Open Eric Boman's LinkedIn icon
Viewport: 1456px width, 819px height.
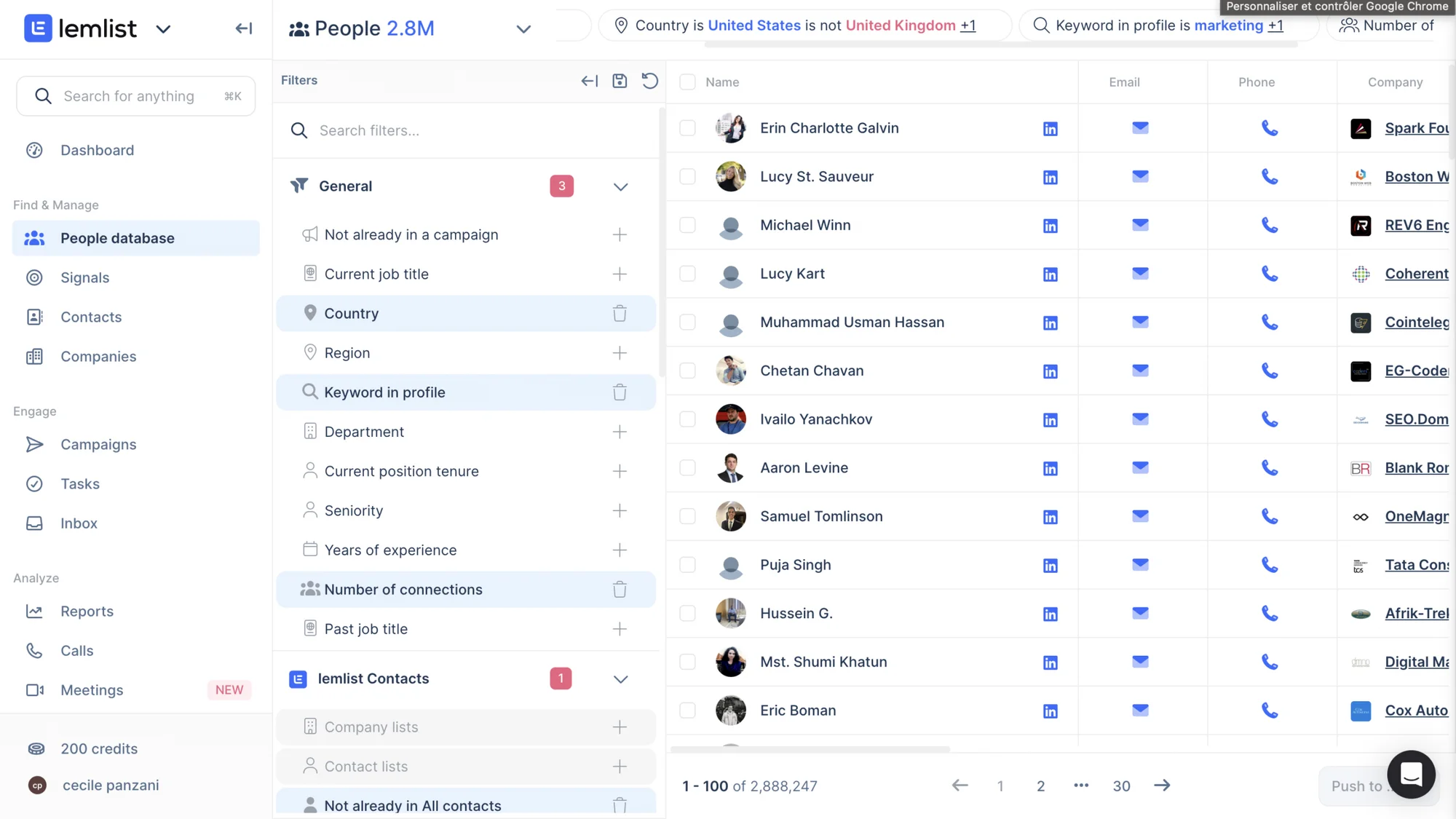1050,711
